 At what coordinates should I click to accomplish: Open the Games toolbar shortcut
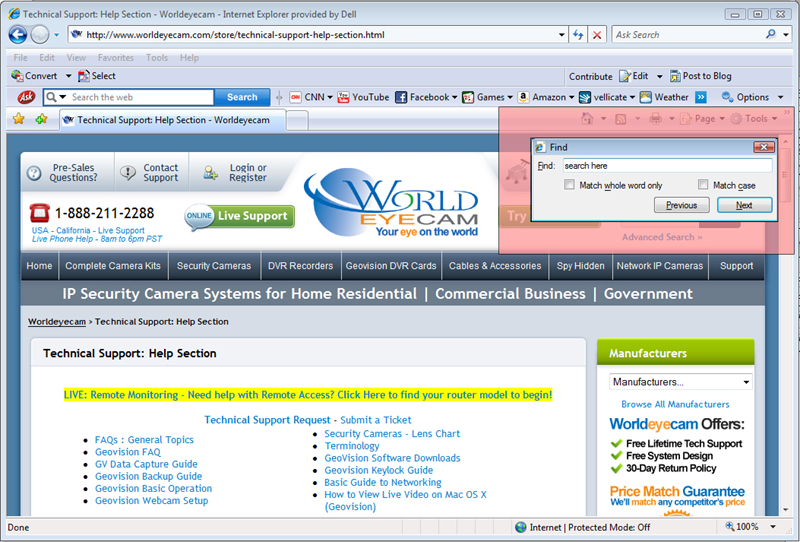click(487, 97)
